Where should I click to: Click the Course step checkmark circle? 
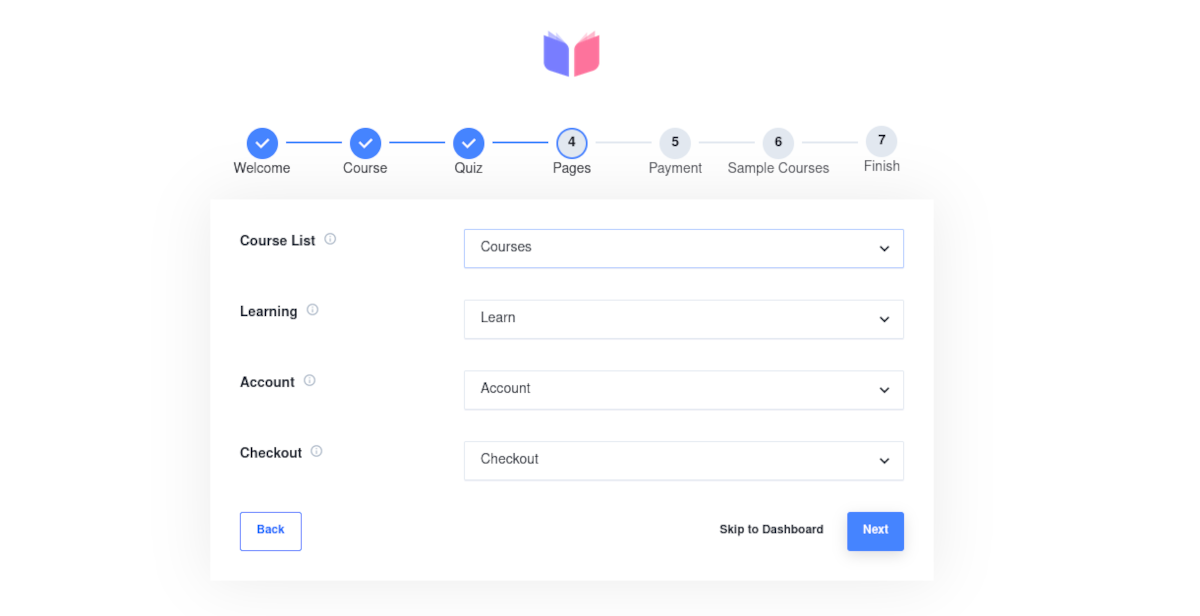365,143
